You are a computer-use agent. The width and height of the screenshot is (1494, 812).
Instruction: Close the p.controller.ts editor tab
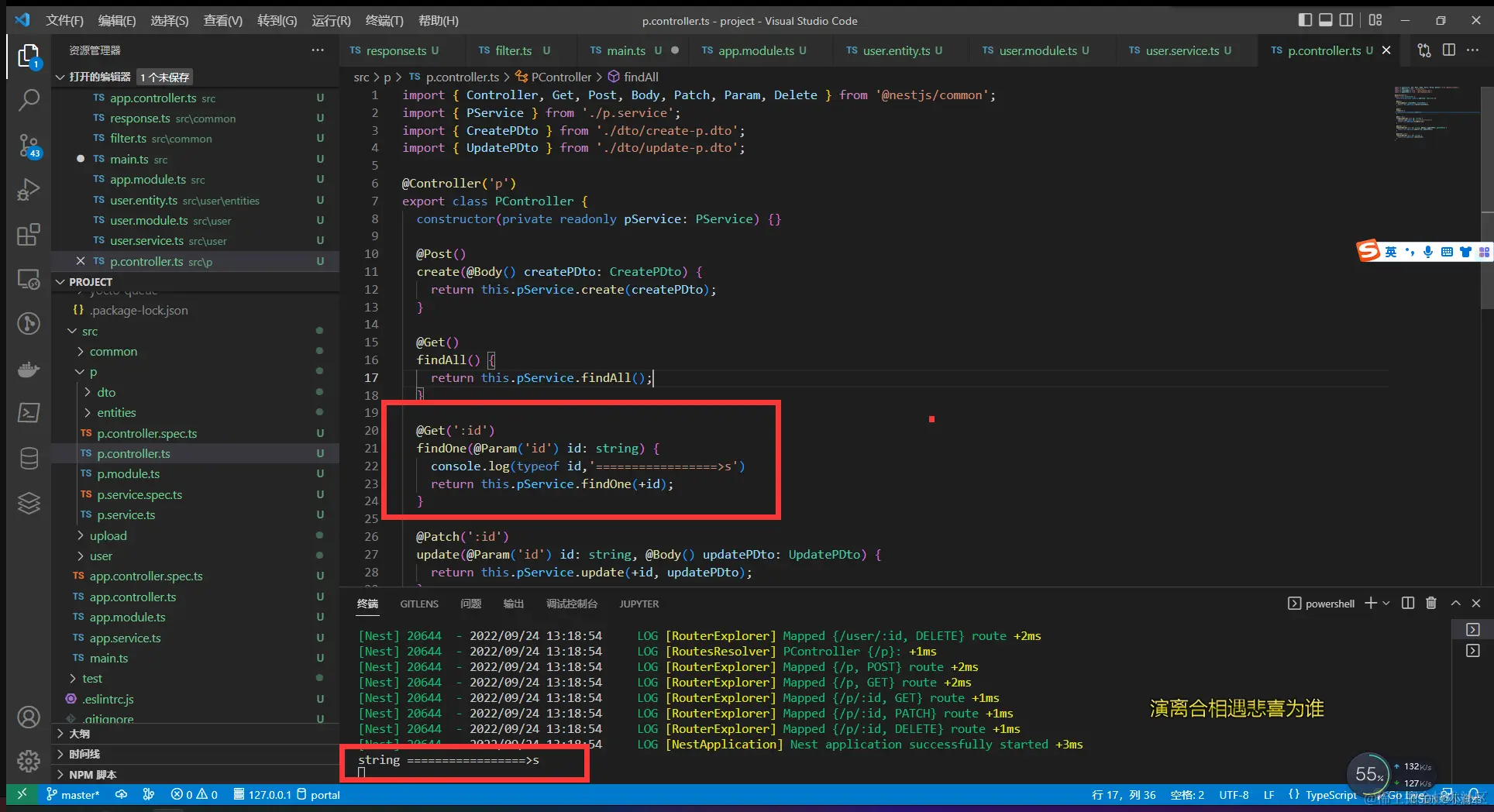[x=1386, y=50]
